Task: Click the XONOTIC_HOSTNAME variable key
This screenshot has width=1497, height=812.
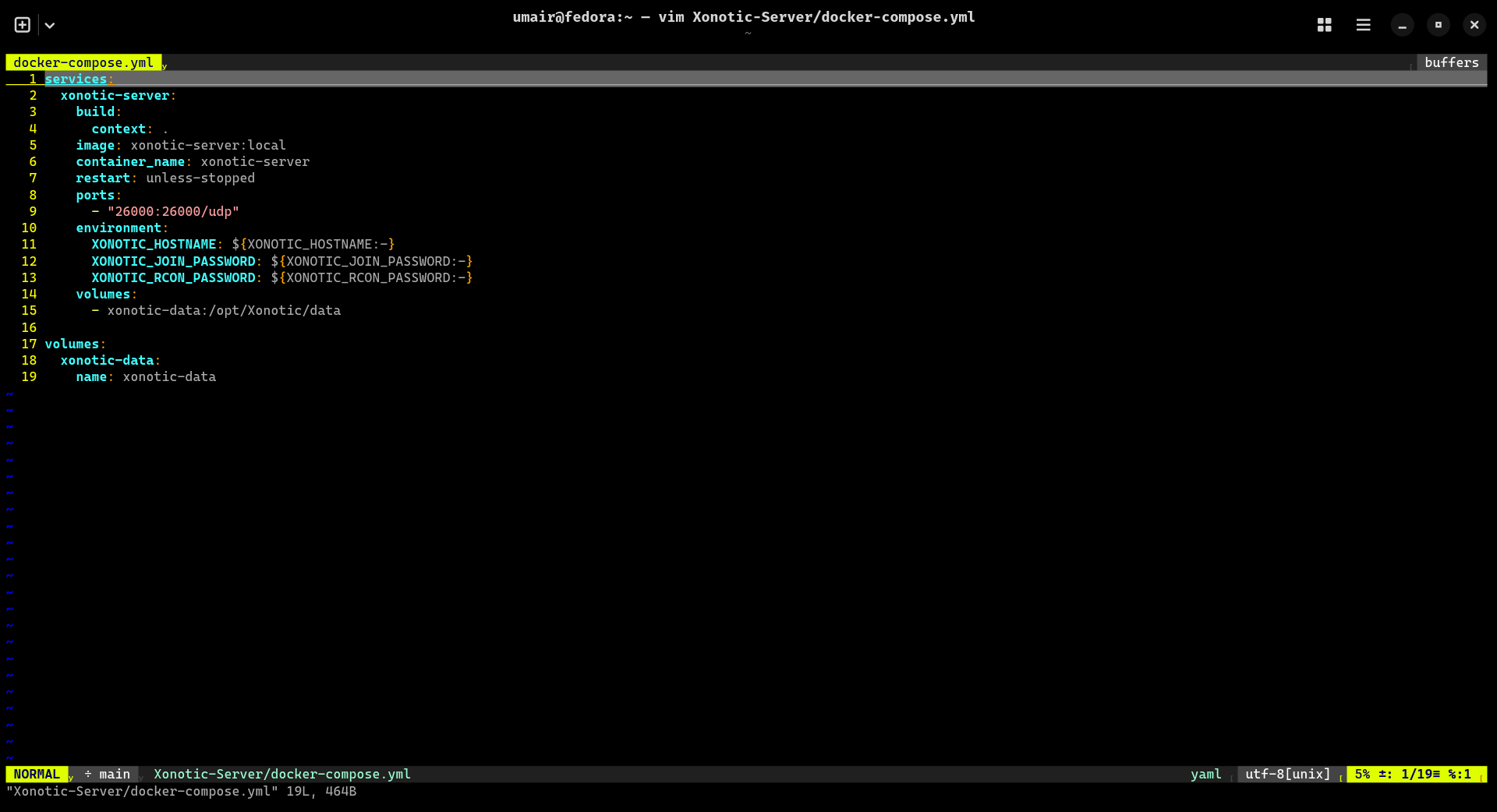Action: [154, 244]
